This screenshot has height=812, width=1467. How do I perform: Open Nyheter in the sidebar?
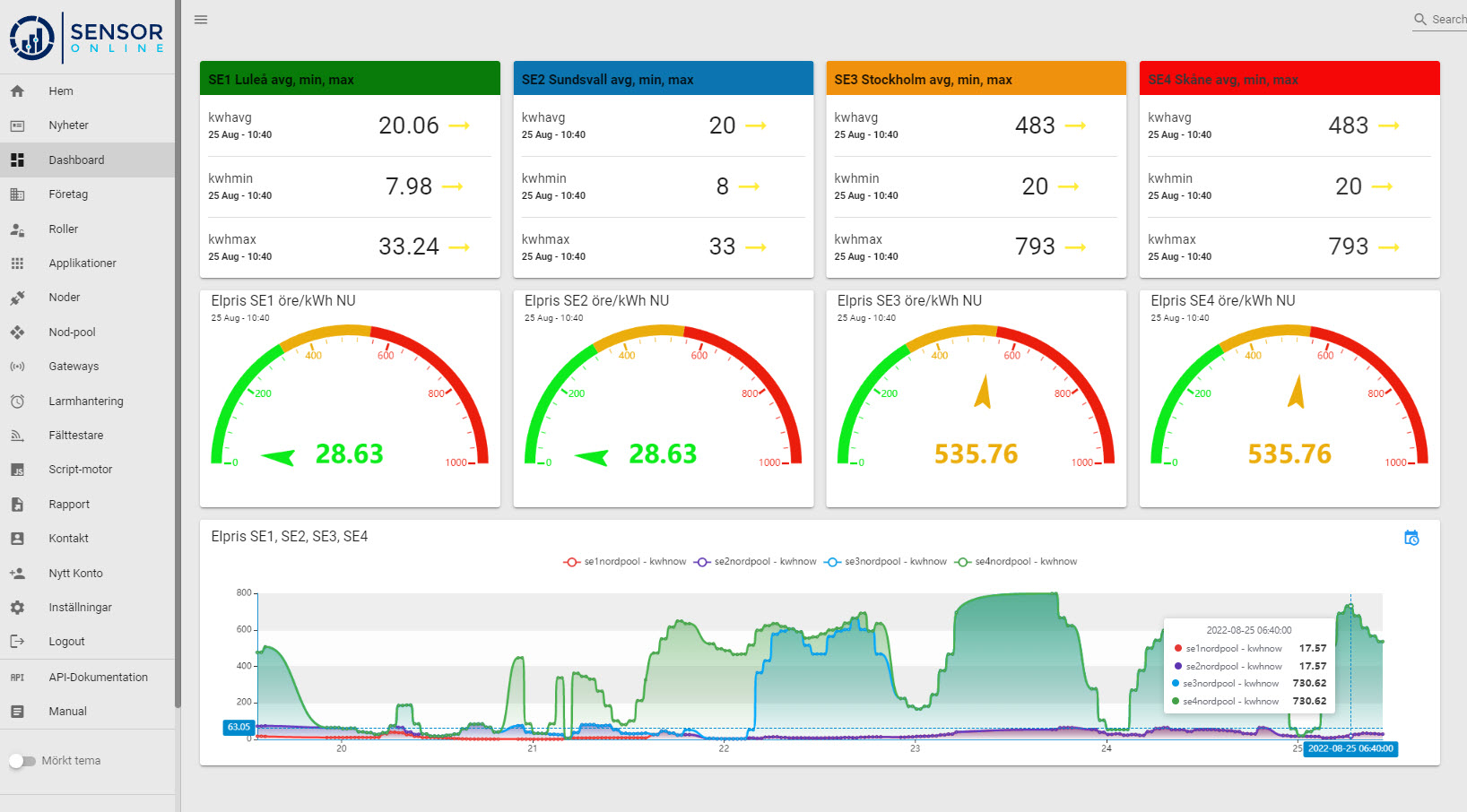click(87, 125)
